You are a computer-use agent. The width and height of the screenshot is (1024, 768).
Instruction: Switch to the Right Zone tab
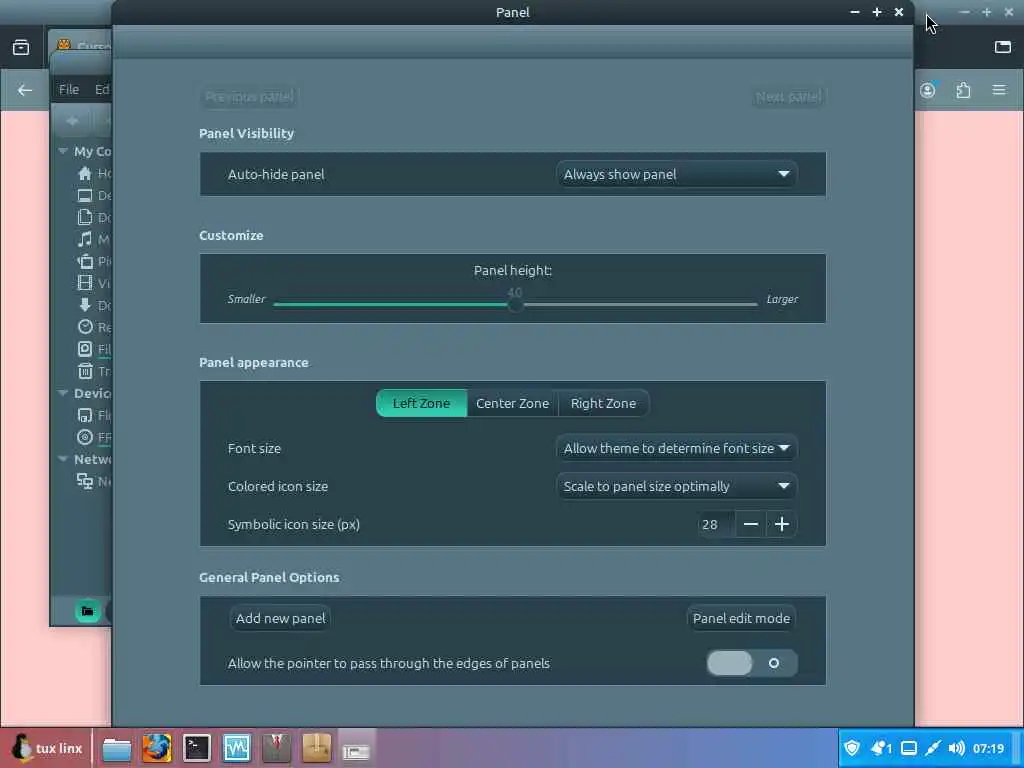603,404
